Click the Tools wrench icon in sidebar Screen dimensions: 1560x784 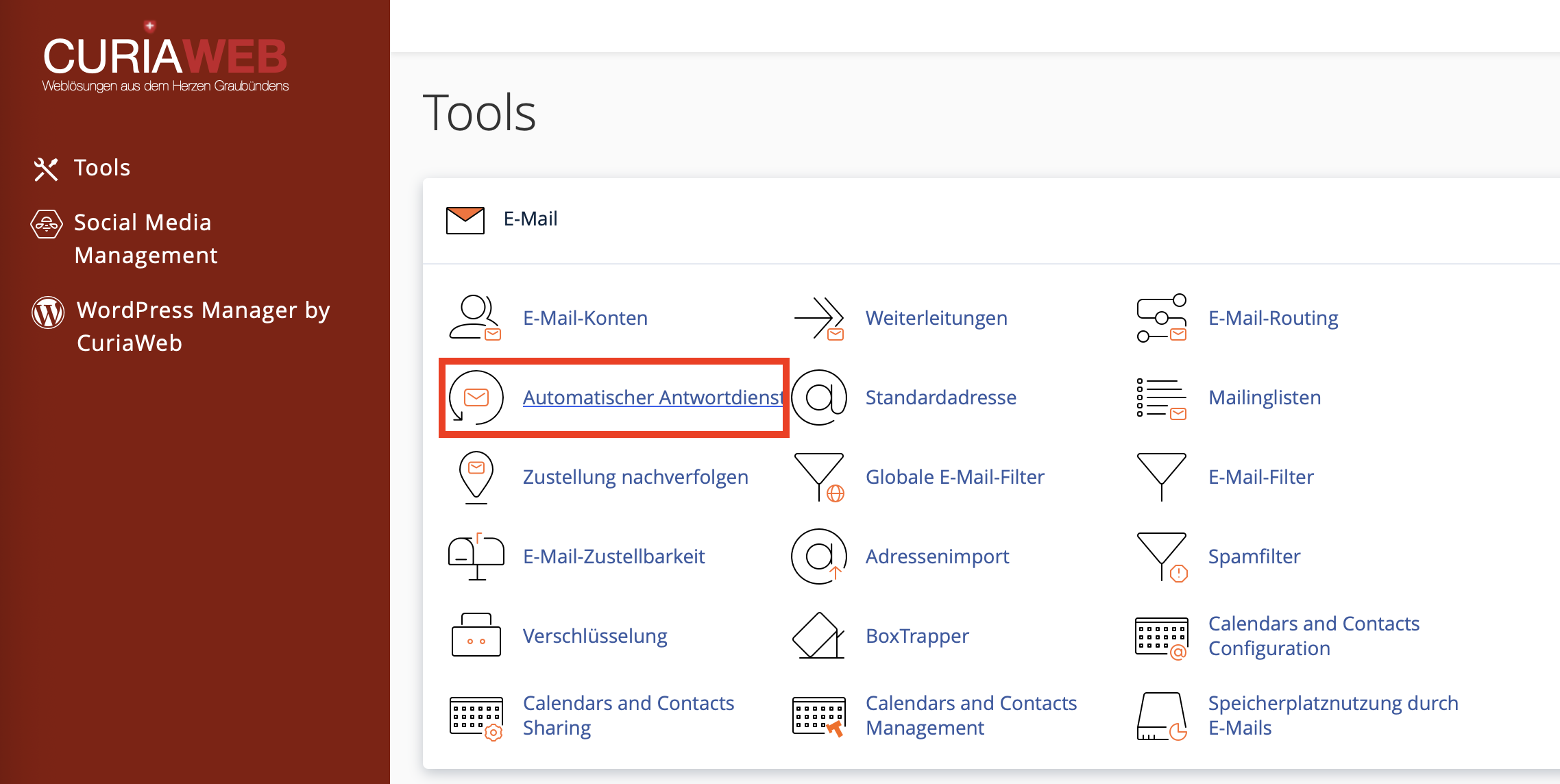(x=46, y=169)
